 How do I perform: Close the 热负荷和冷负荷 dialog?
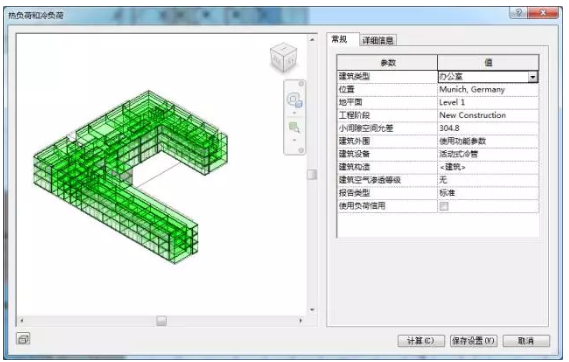coord(543,13)
